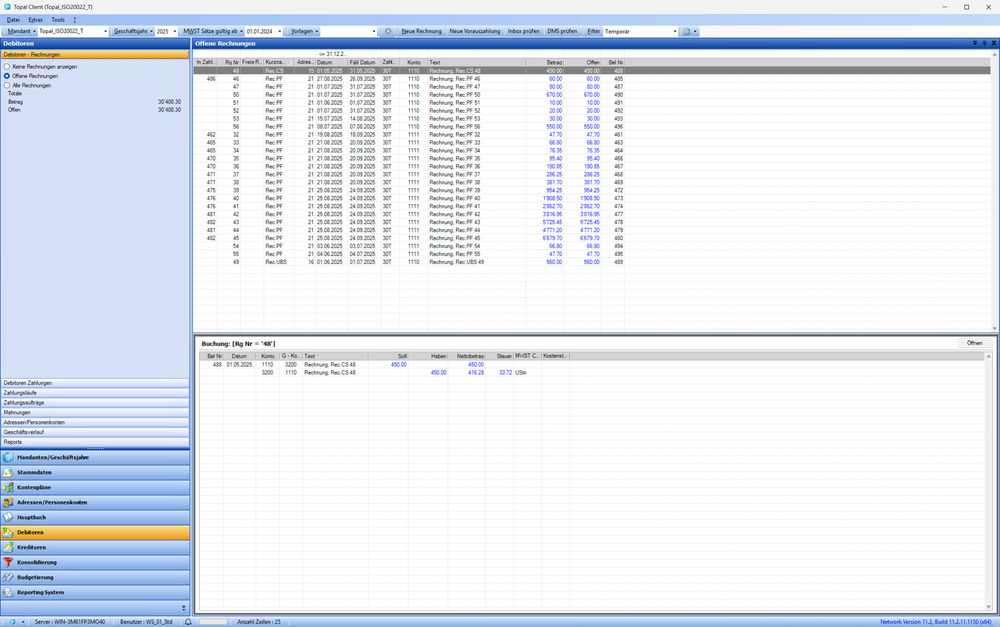This screenshot has width=1000, height=627.
Task: Select 'Keine Rechnungen anzeigen' radio option
Action: click(6, 67)
